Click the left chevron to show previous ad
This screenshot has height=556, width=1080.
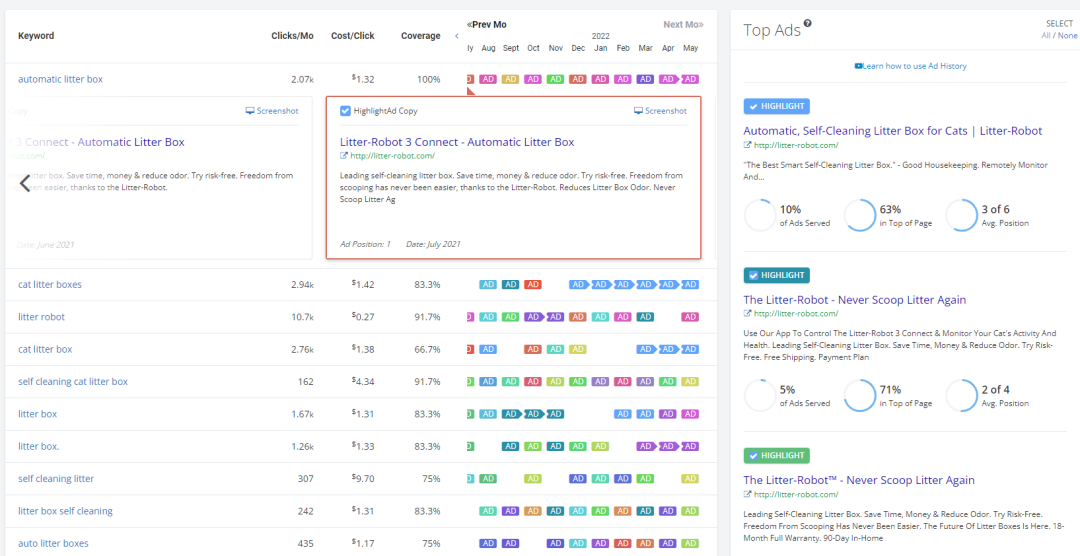point(26,182)
